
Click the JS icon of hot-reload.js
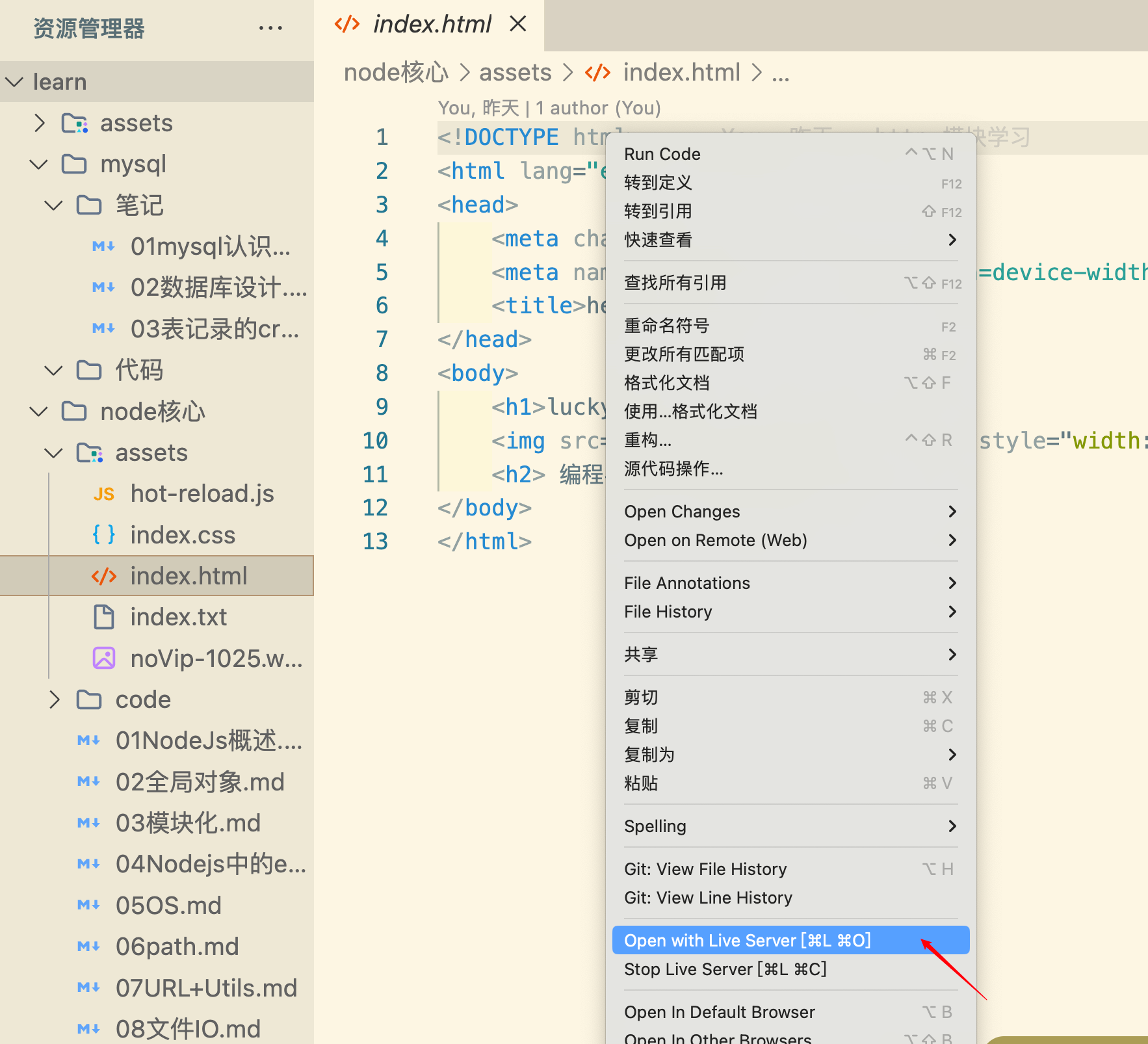pos(104,494)
